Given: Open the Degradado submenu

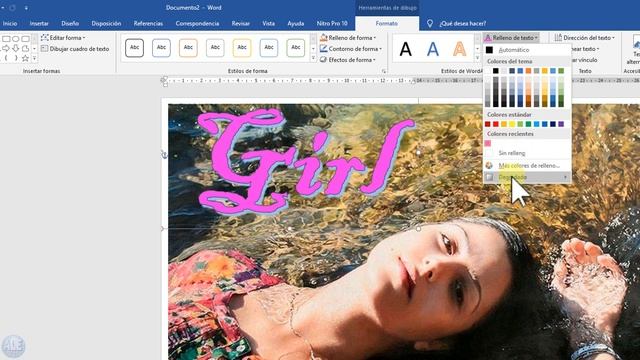Looking at the screenshot, I should click(527, 177).
